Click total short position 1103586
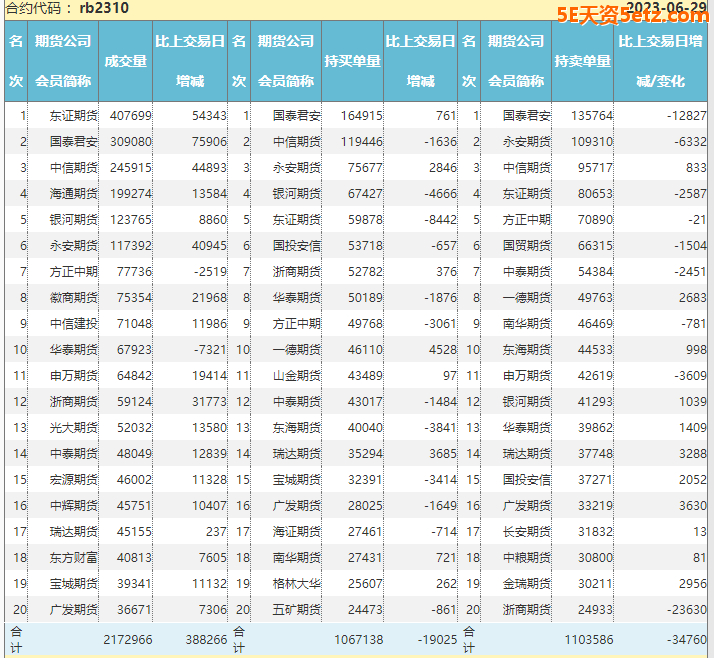Viewport: 714px width, 658px height. (x=589, y=640)
